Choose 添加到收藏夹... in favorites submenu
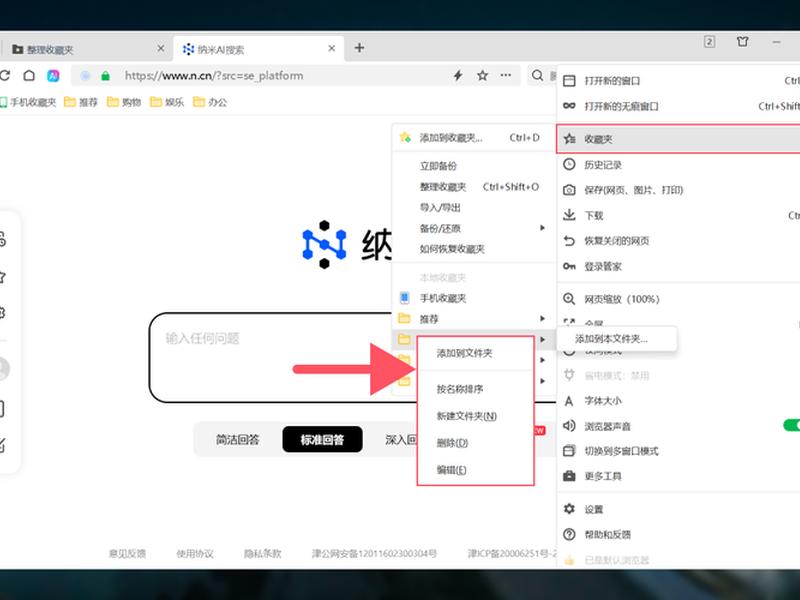The height and width of the screenshot is (600, 800). [473, 138]
